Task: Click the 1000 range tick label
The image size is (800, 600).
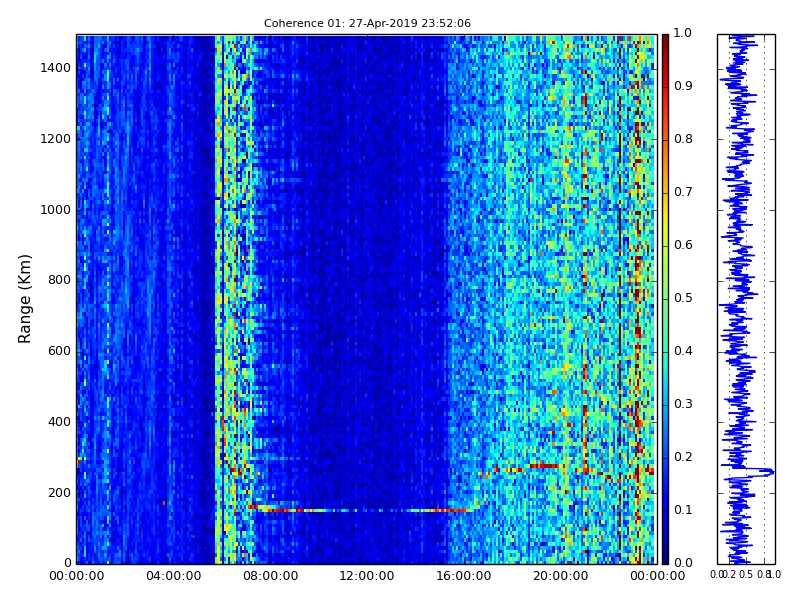Action: [x=55, y=210]
